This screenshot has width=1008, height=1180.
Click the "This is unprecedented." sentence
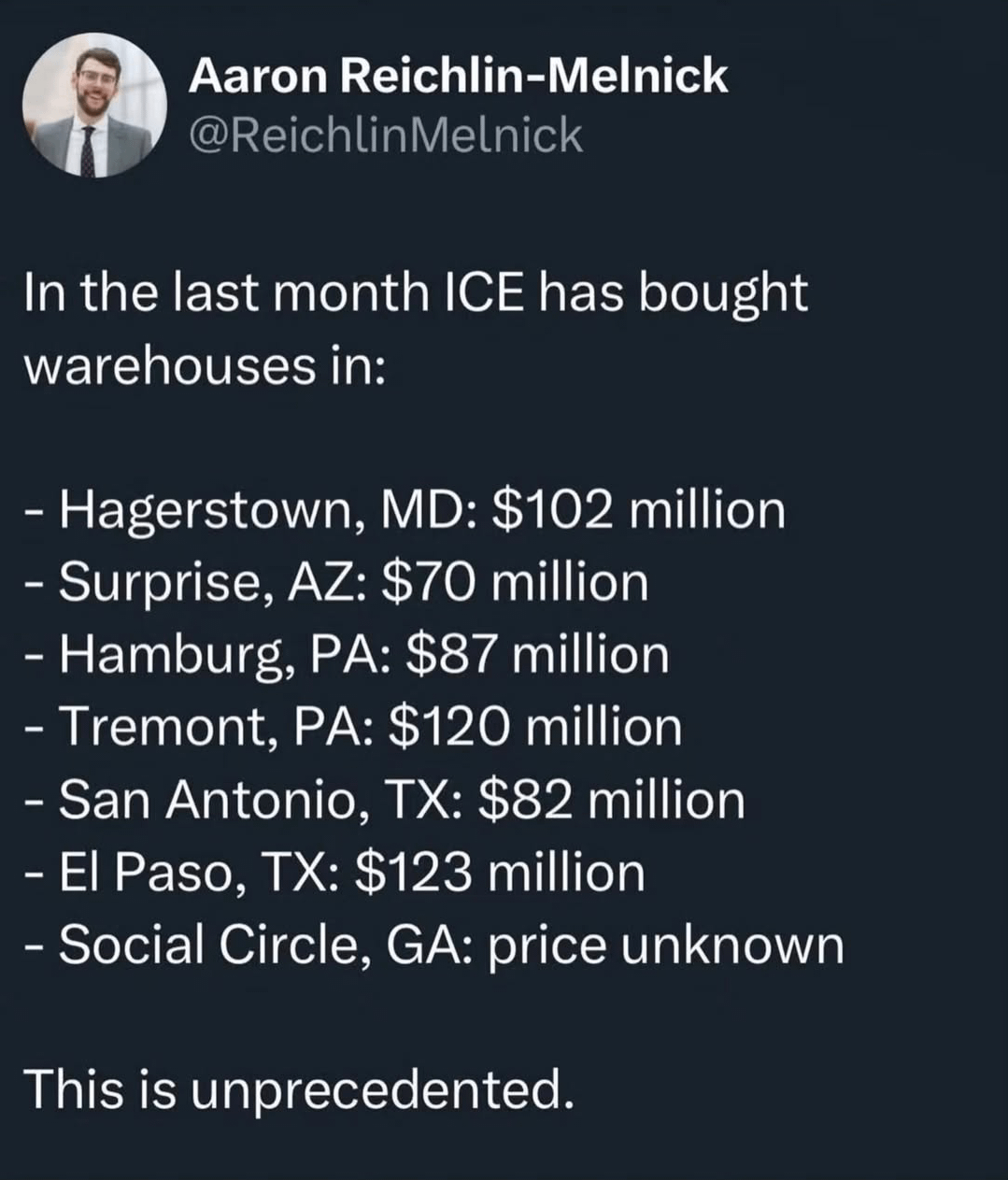[x=298, y=1089]
